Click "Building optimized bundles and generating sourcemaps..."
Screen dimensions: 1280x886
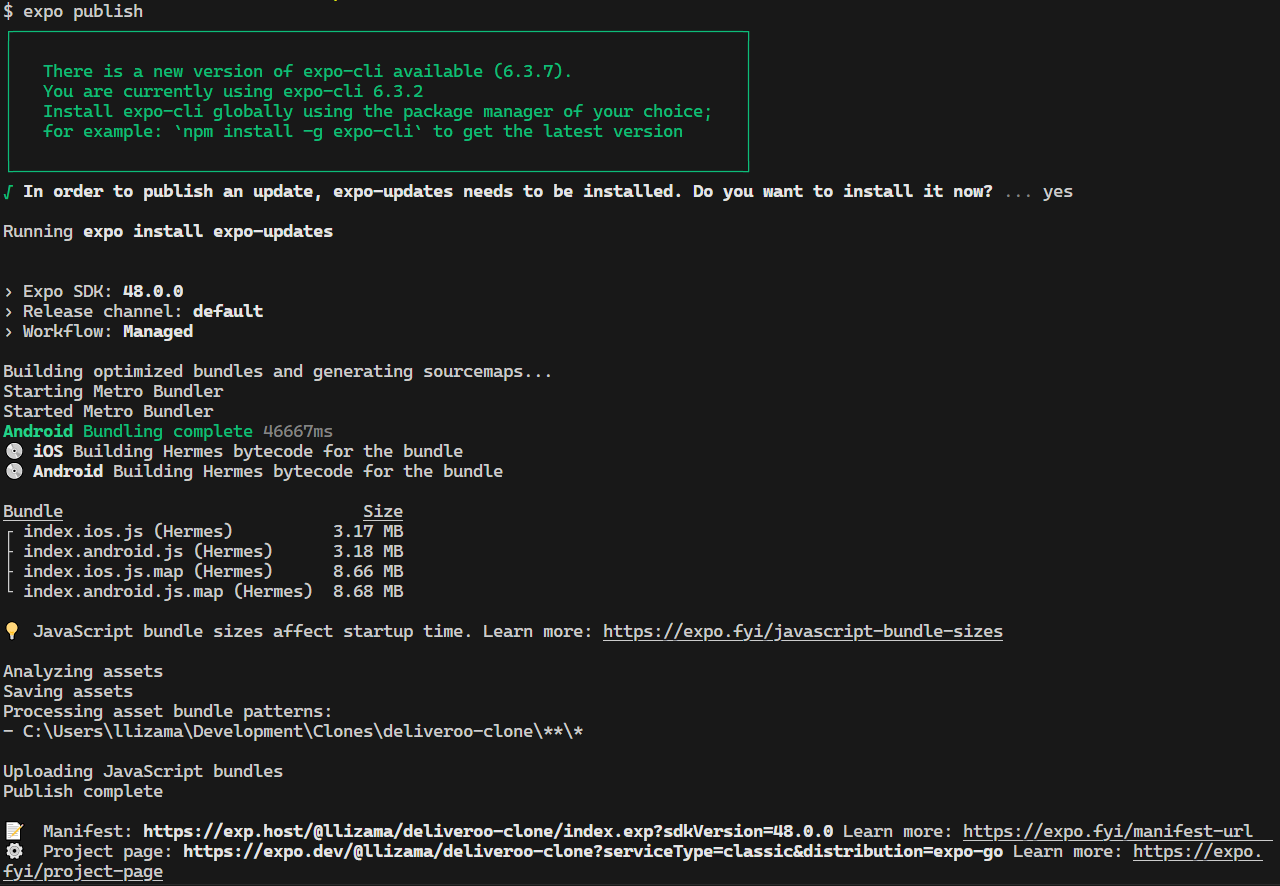click(x=278, y=371)
